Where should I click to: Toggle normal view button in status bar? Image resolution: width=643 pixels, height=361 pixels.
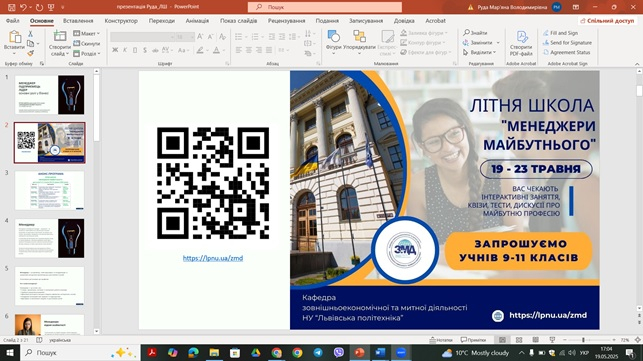[502, 340]
